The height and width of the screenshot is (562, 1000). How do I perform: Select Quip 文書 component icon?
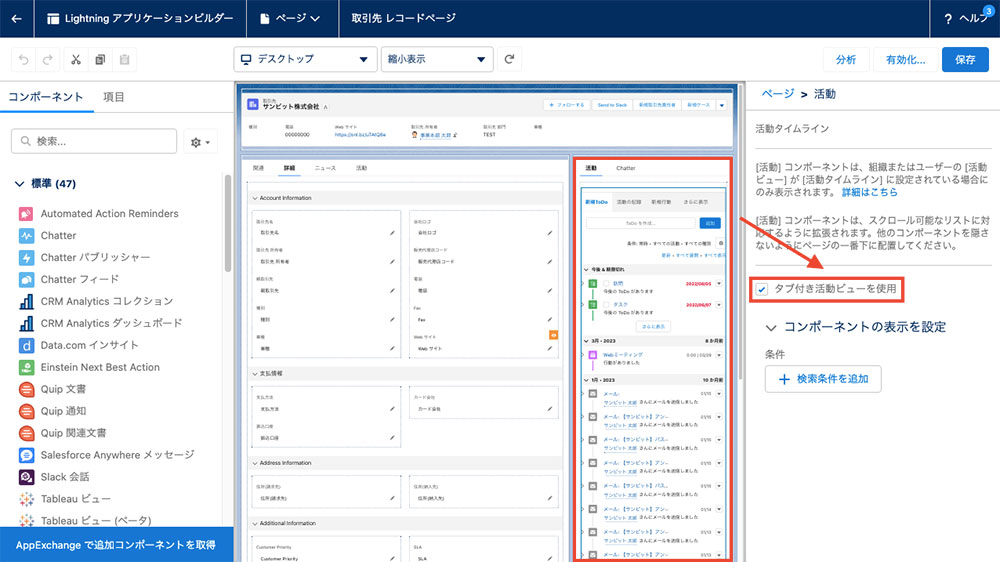(26, 389)
